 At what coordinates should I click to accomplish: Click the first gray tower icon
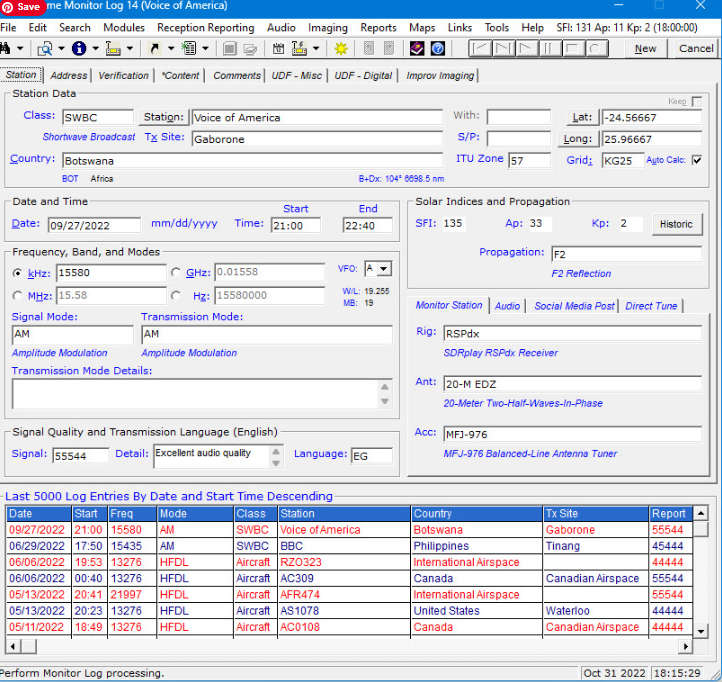368,48
